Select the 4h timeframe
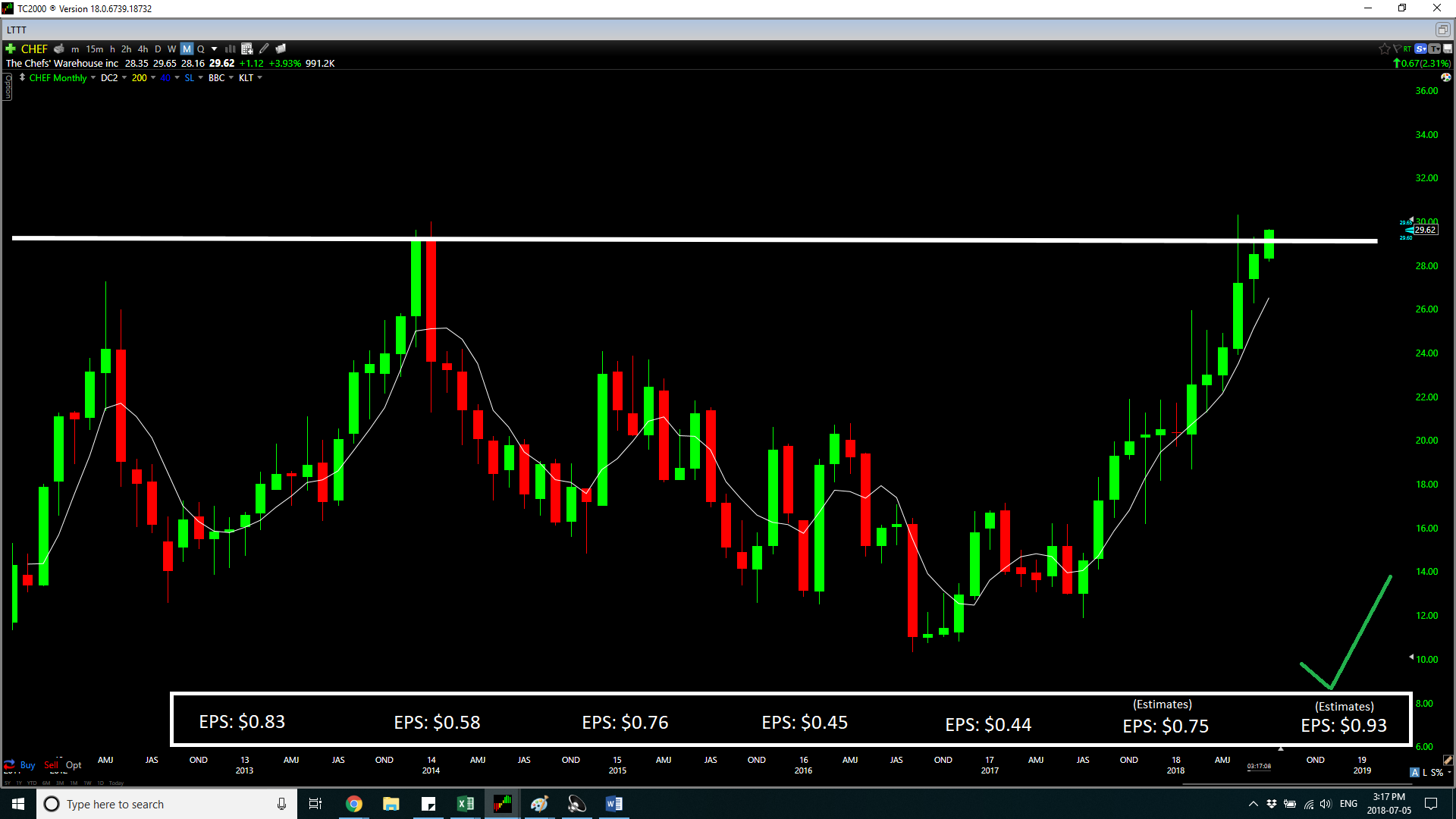 (x=143, y=49)
